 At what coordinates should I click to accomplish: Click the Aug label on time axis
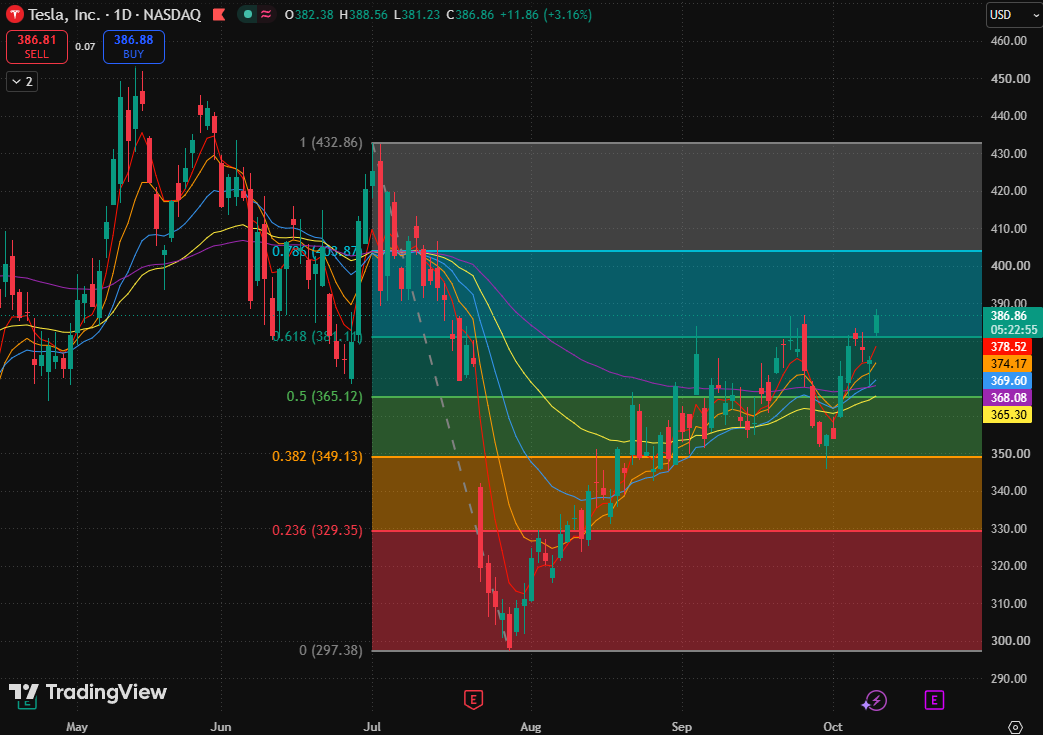531,726
